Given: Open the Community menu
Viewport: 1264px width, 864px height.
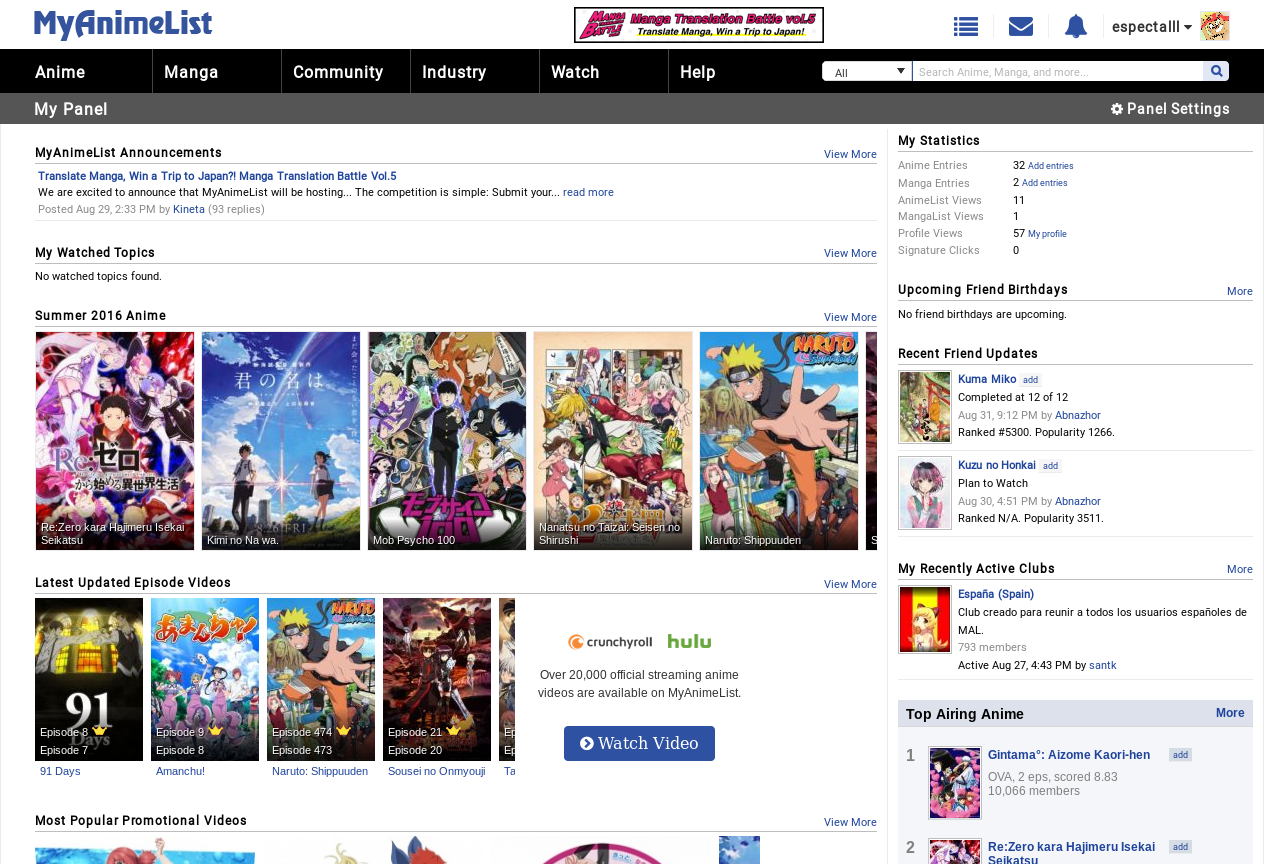Looking at the screenshot, I should [338, 72].
